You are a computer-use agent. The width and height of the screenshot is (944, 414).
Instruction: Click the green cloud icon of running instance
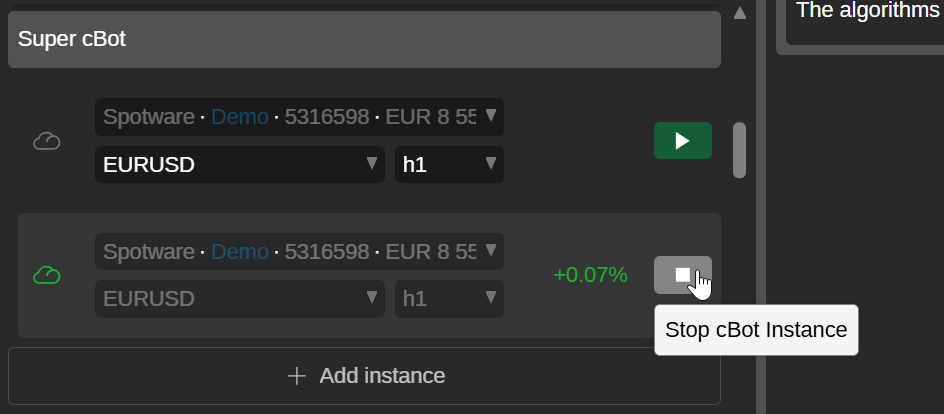[x=47, y=275]
